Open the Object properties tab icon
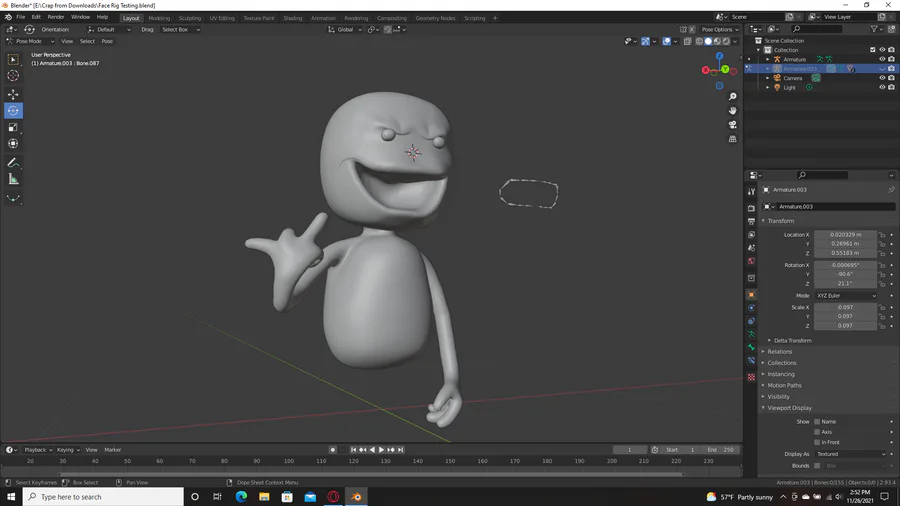 point(751,295)
